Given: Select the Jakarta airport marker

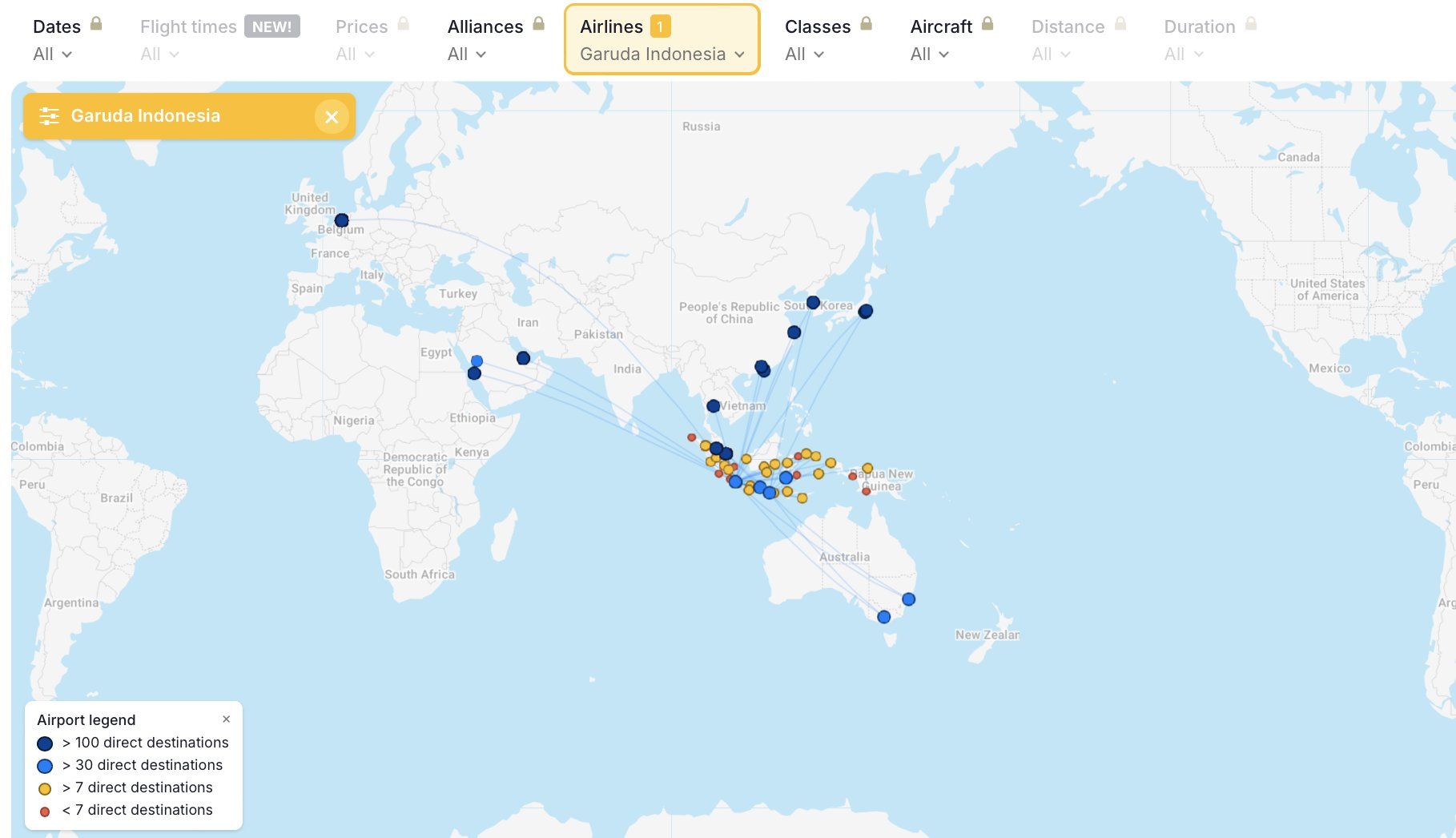Looking at the screenshot, I should (x=735, y=481).
